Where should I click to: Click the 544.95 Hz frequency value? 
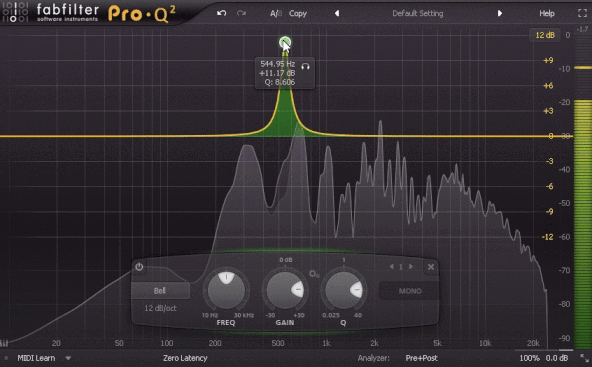(x=278, y=64)
